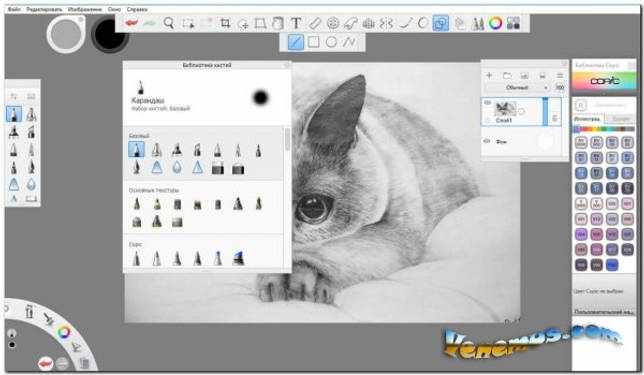Choose the Oval draw style
Viewport: 644px width, 375px height.
[331, 42]
